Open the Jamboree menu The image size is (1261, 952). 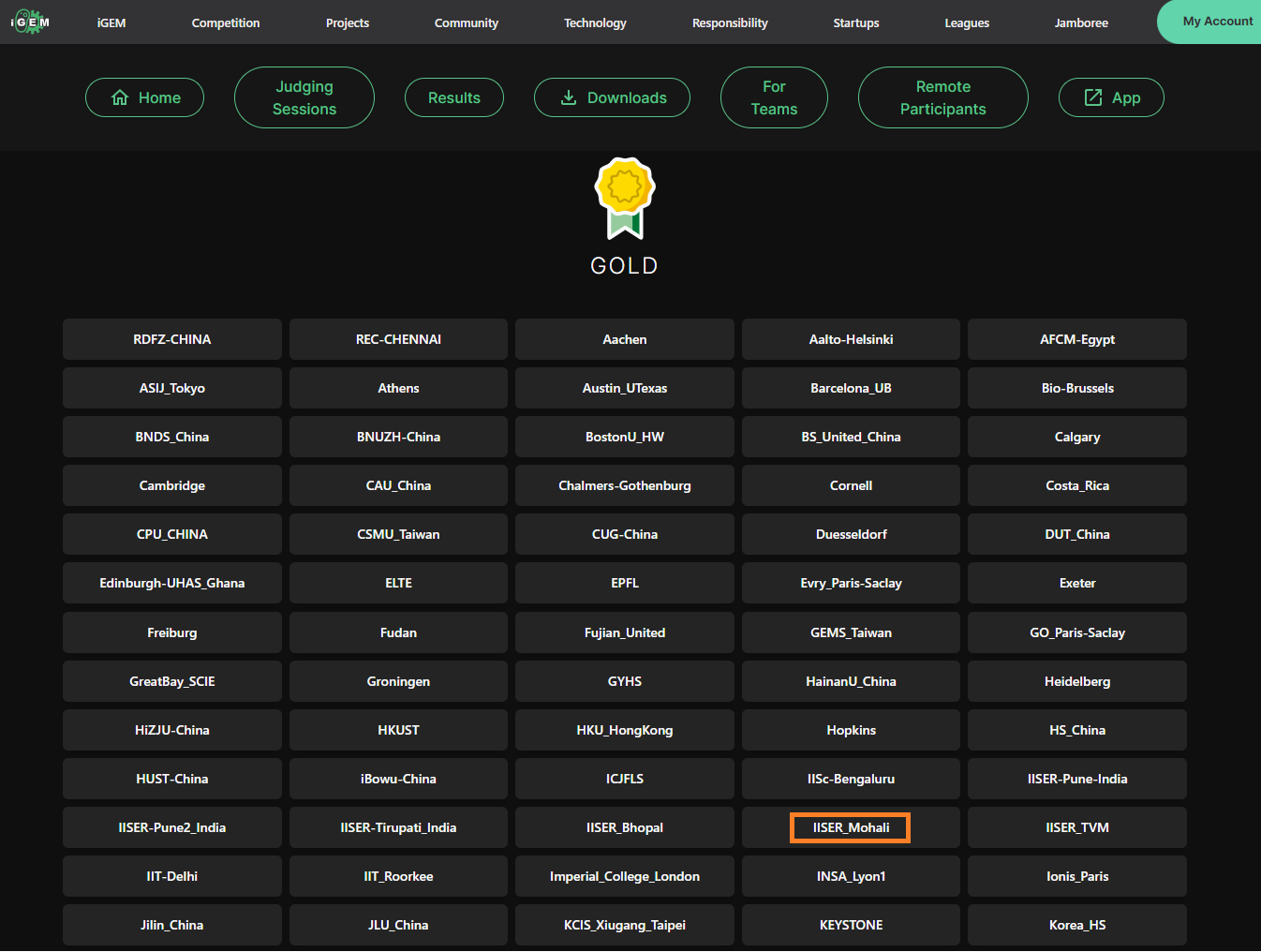tap(1081, 22)
